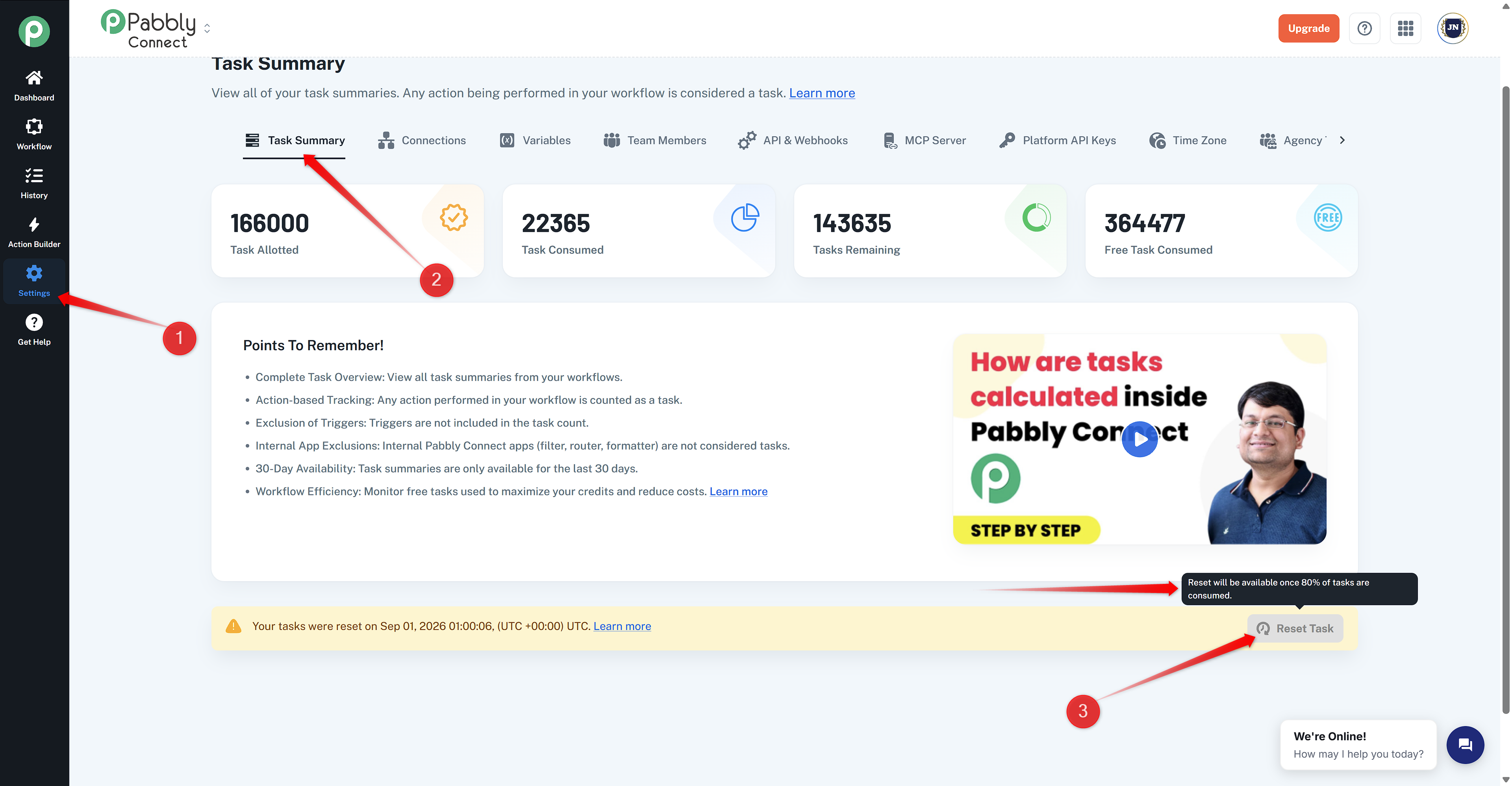
Task: Click the Exclusion of Triggers bullet point
Action: 422,422
